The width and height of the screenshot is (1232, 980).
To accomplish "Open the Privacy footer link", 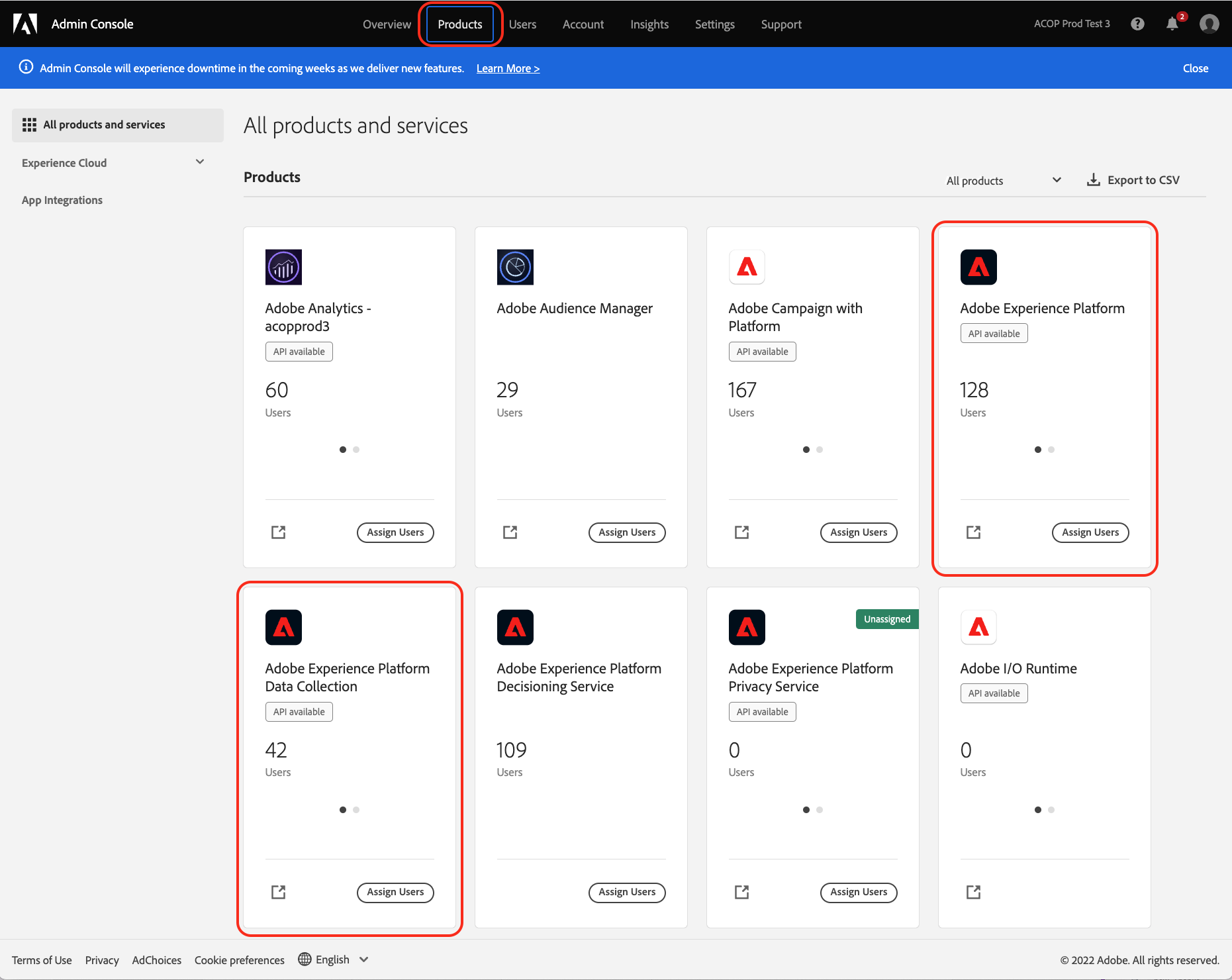I will (102, 960).
